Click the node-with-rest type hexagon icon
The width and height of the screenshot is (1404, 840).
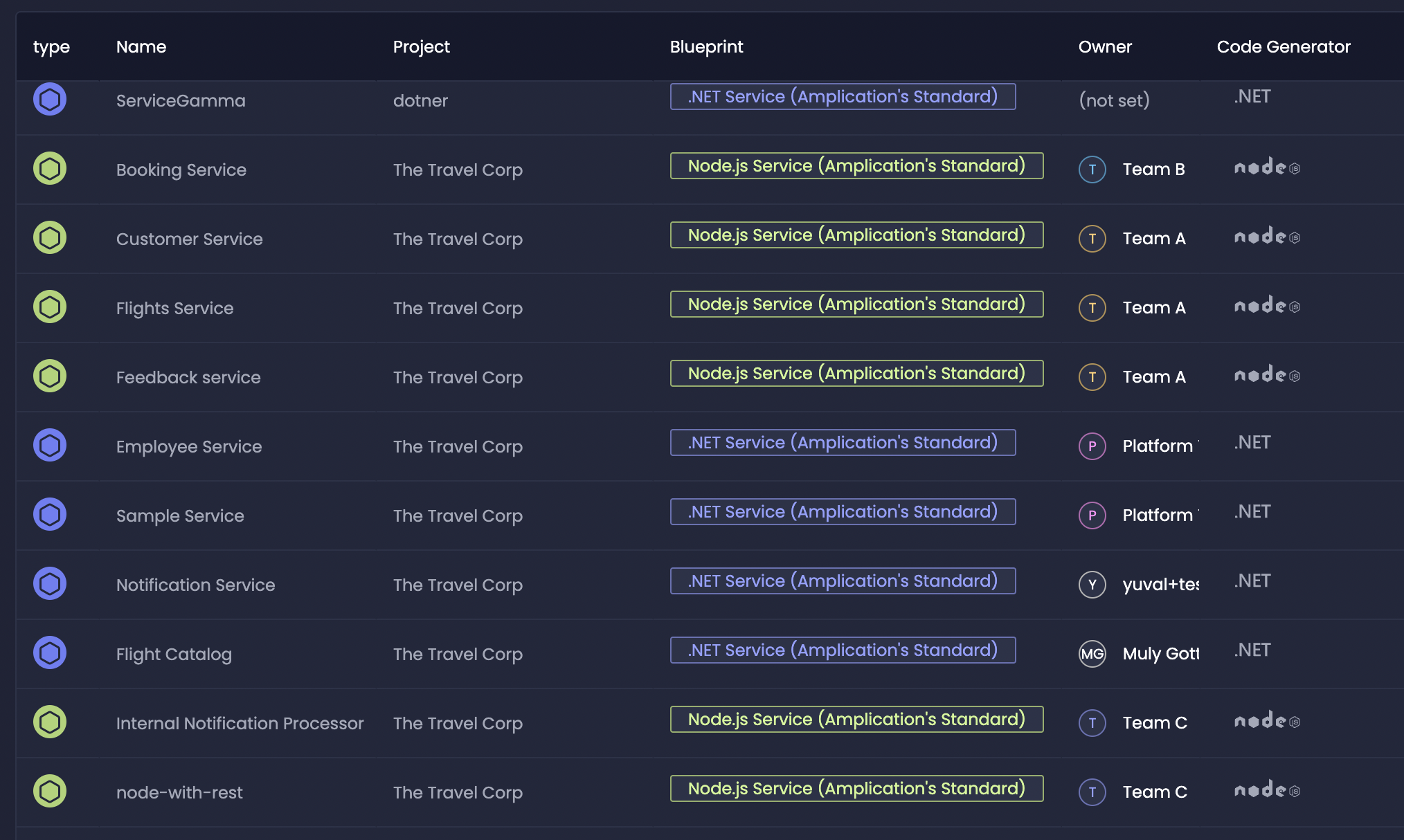click(50, 792)
